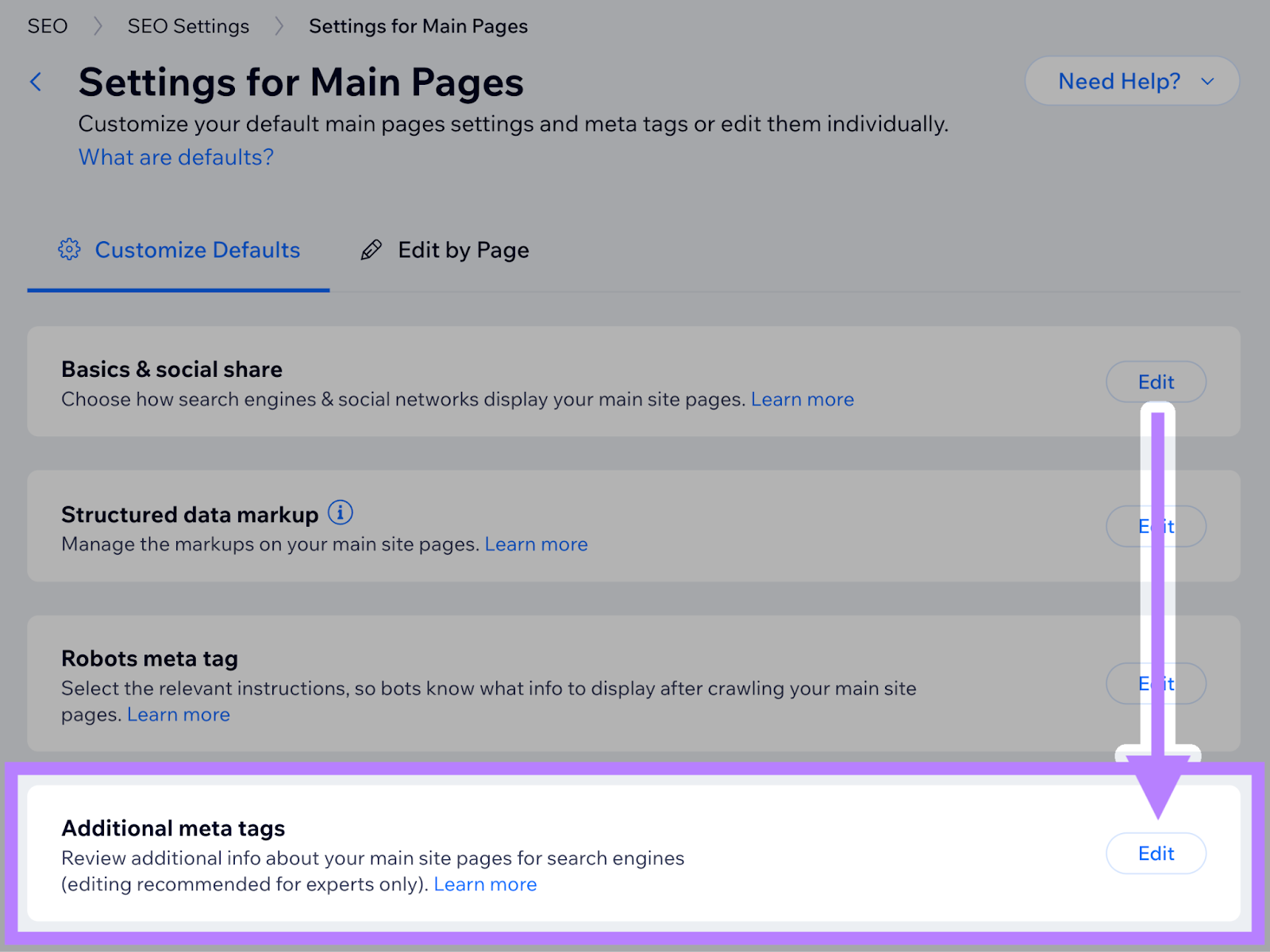Viewport: 1270px width, 952px height.
Task: Click the Additional meta tags heading
Action: pos(173,828)
